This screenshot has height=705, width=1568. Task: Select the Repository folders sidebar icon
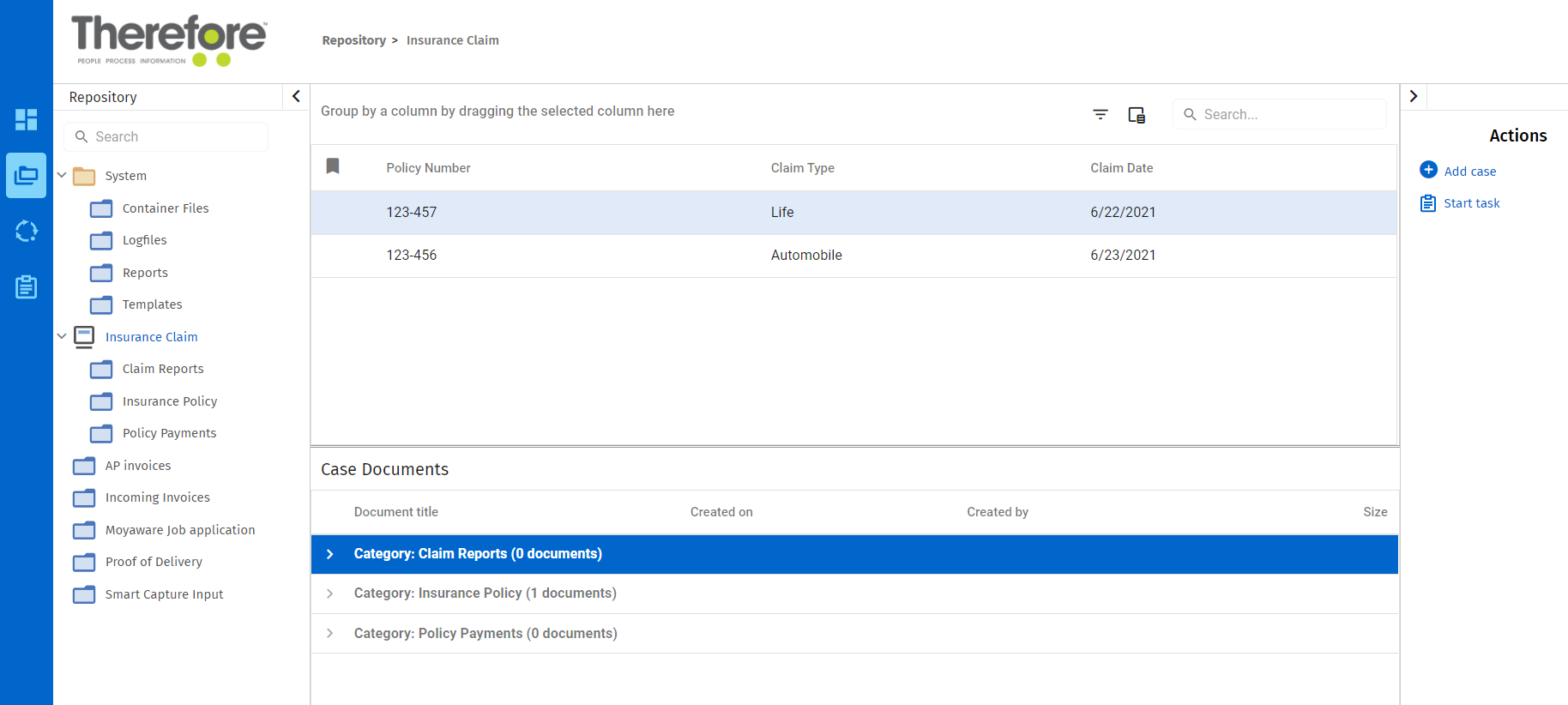[x=26, y=176]
